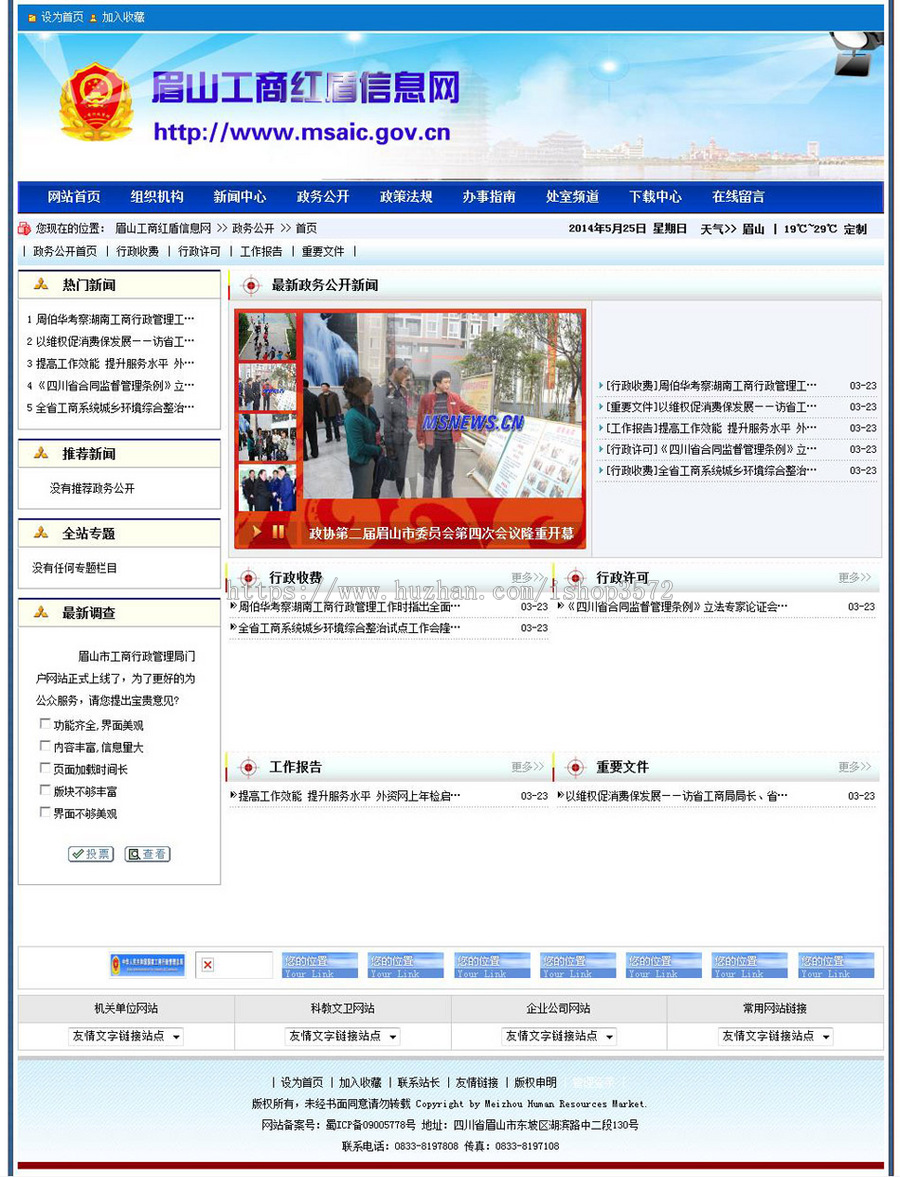Click the 投票 vote button
The height and width of the screenshot is (1177, 900).
click(x=89, y=854)
